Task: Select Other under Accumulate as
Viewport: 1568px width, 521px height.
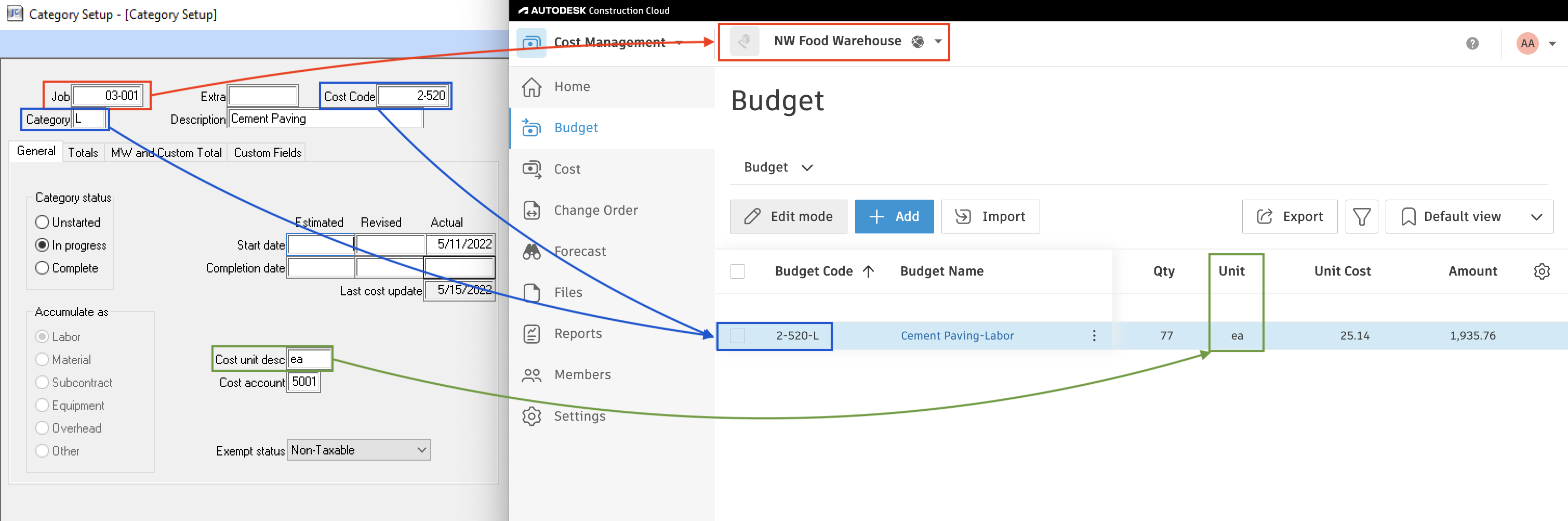Action: pos(42,451)
